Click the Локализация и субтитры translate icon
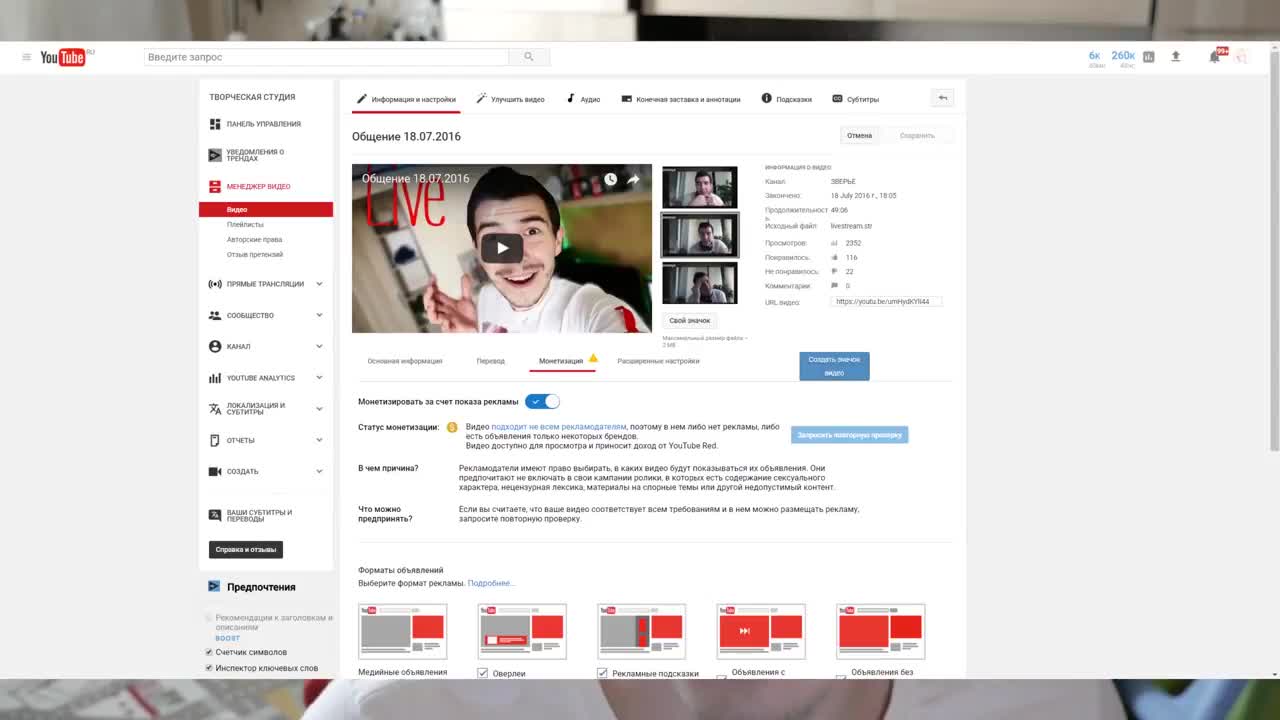 tap(215, 409)
